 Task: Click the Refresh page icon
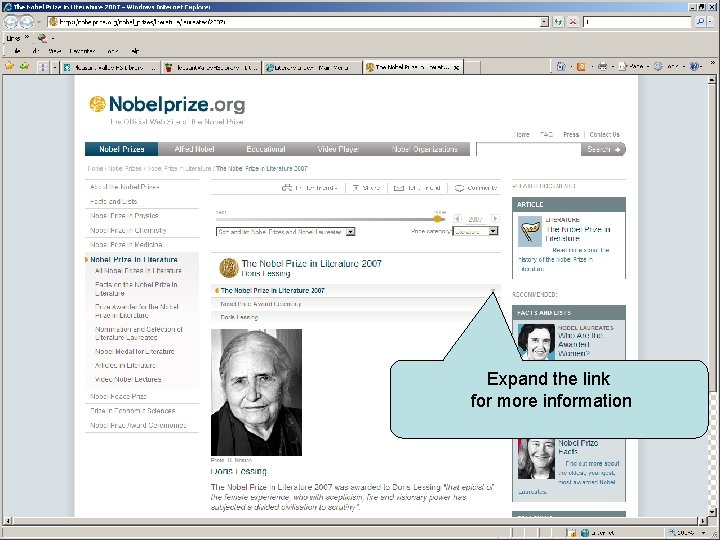click(x=558, y=22)
